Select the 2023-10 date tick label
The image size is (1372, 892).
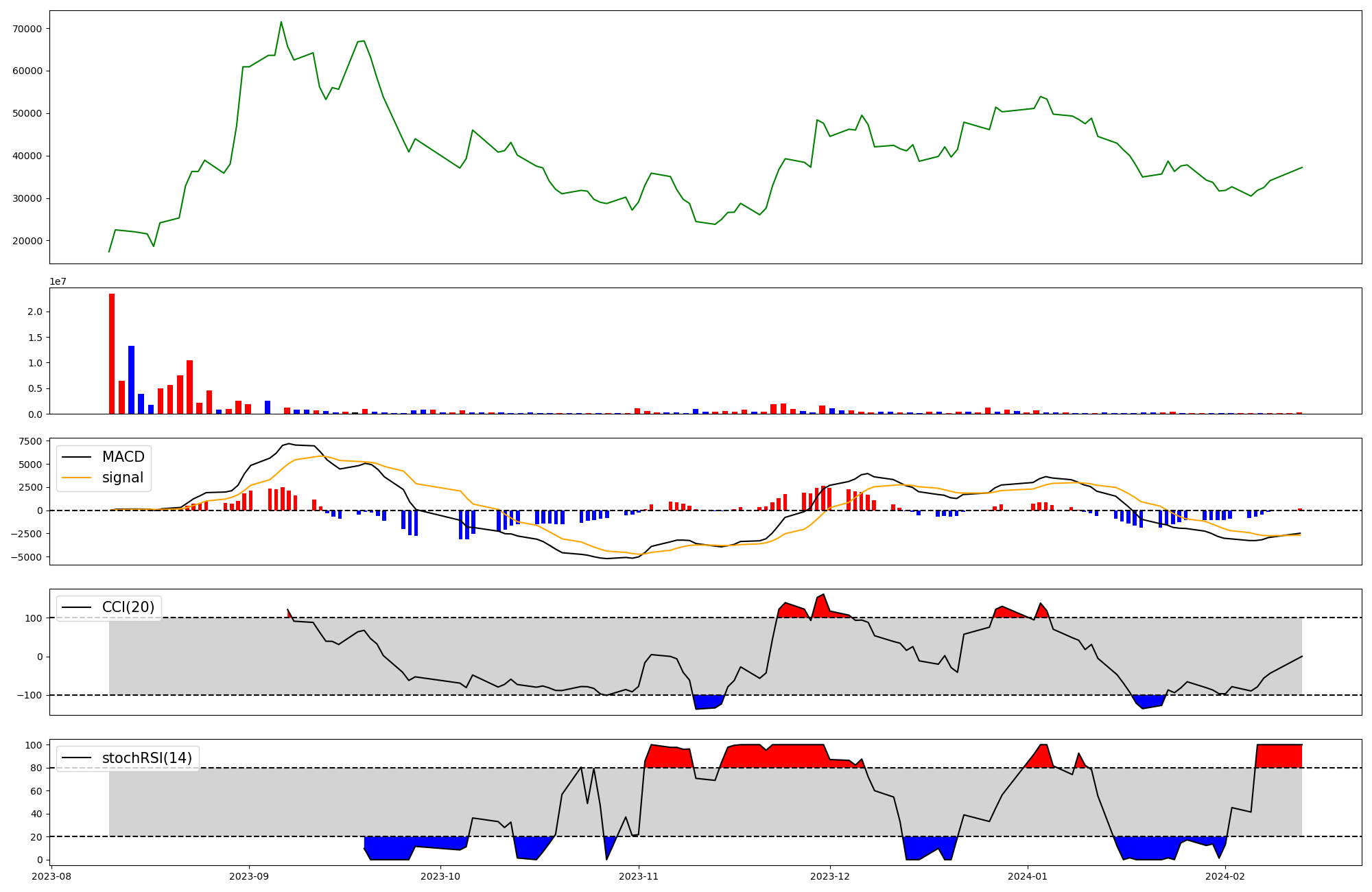pyautogui.click(x=440, y=876)
